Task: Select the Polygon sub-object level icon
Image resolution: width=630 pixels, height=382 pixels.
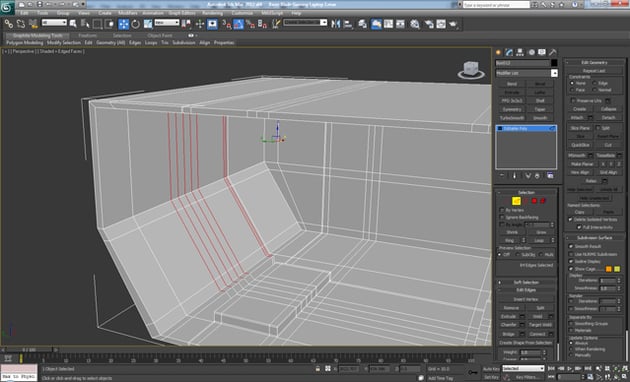Action: coord(534,200)
